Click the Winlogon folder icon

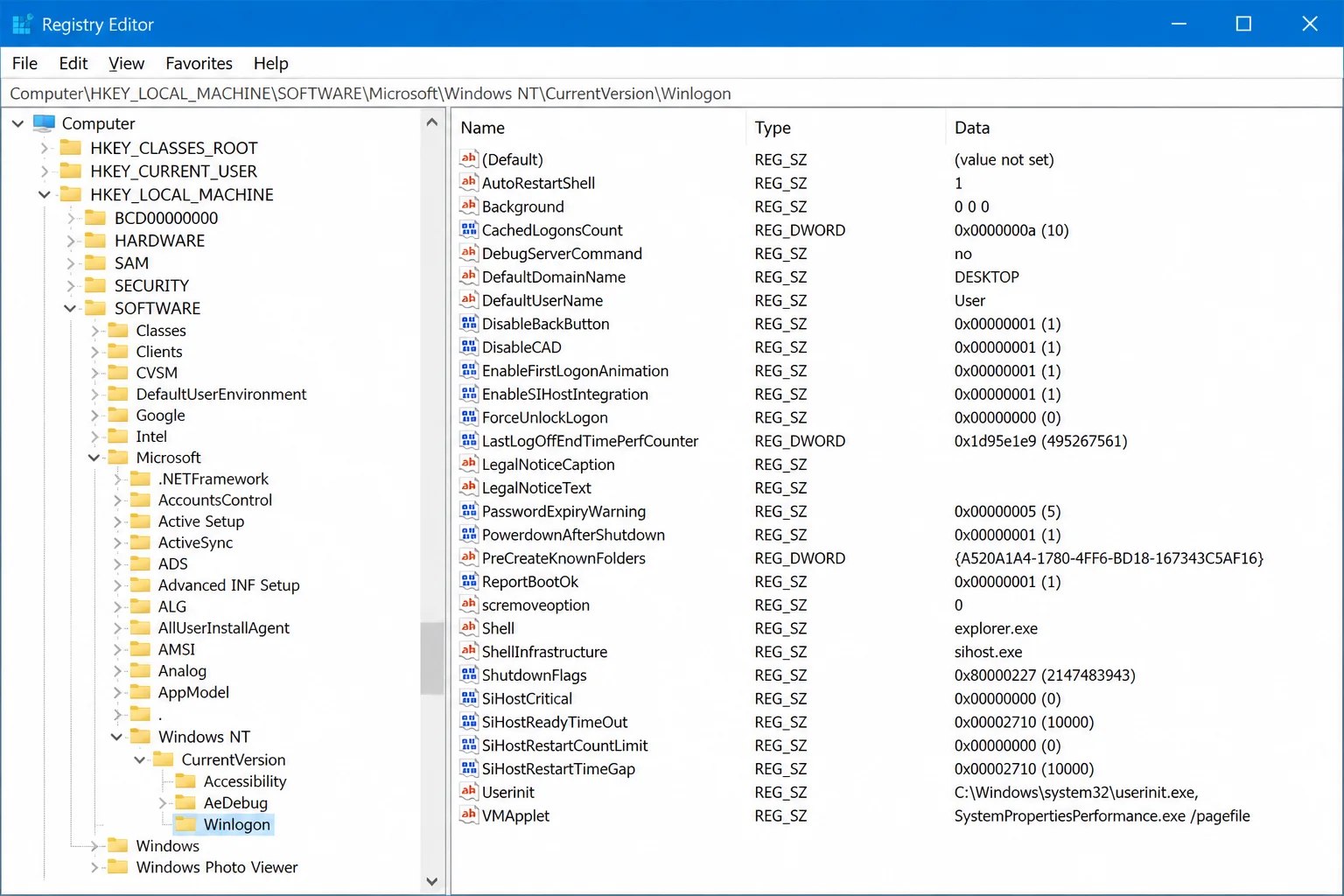click(185, 823)
